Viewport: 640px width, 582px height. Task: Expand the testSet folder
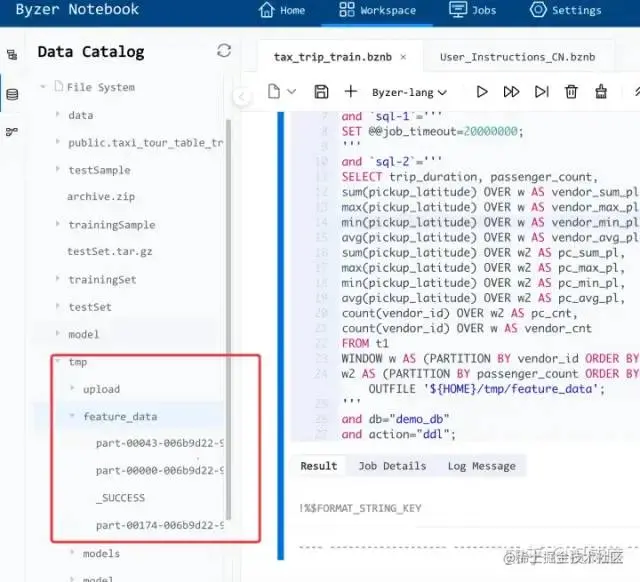[58, 306]
